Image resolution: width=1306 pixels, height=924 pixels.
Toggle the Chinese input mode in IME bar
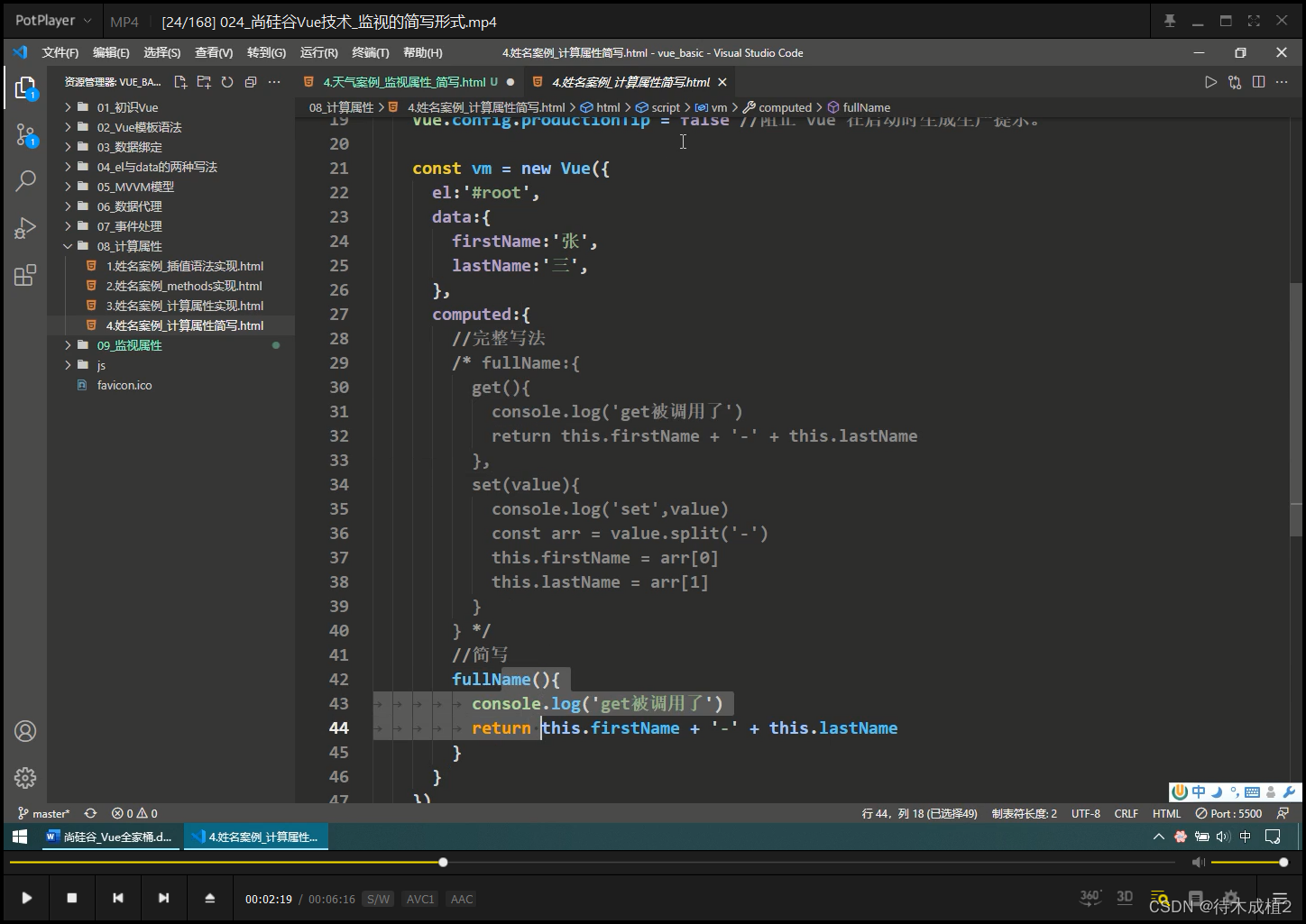point(1199,792)
